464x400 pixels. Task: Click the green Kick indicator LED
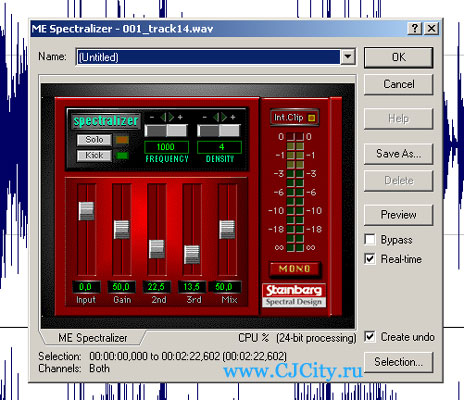122,155
